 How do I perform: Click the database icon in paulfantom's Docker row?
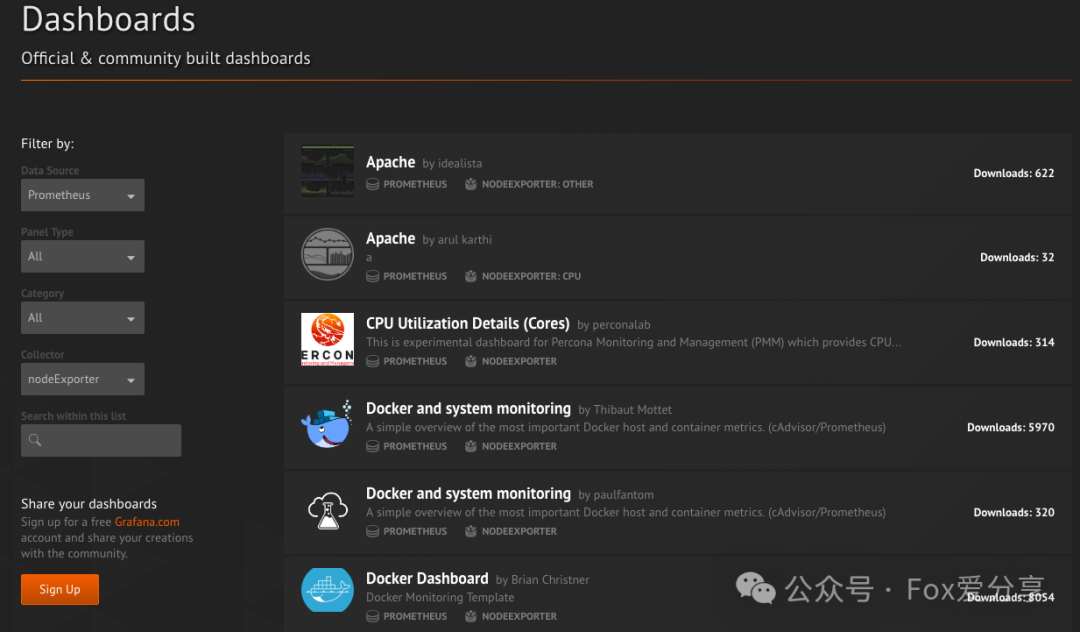coord(373,531)
